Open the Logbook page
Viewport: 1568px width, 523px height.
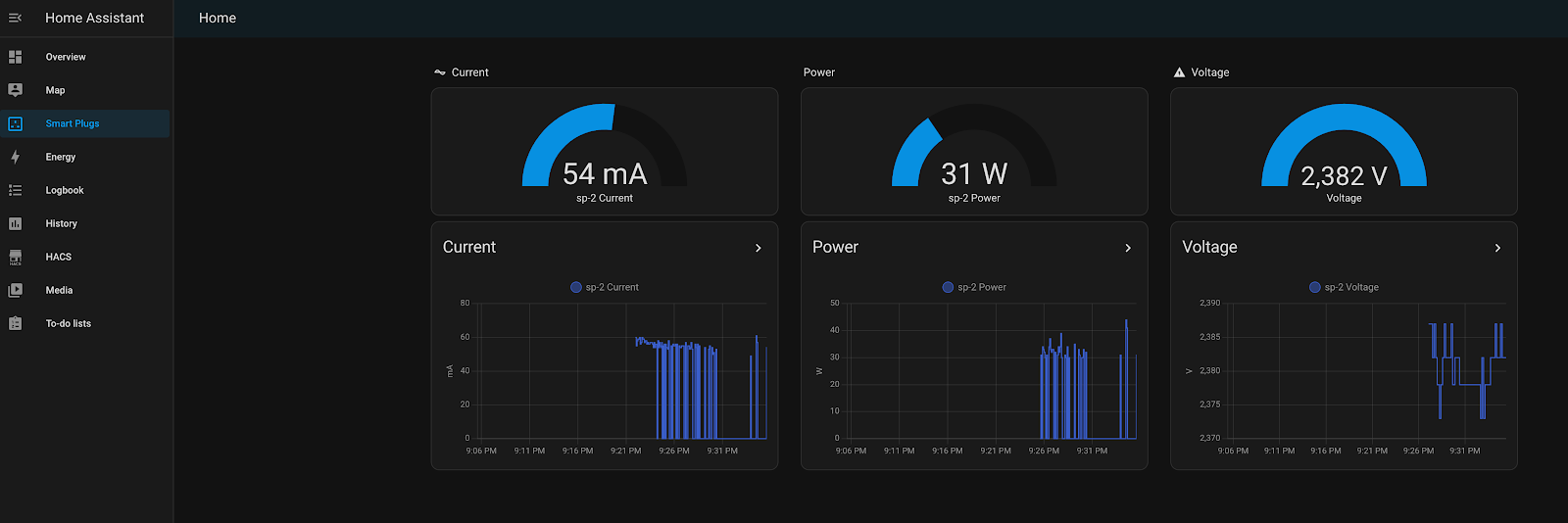(x=85, y=190)
